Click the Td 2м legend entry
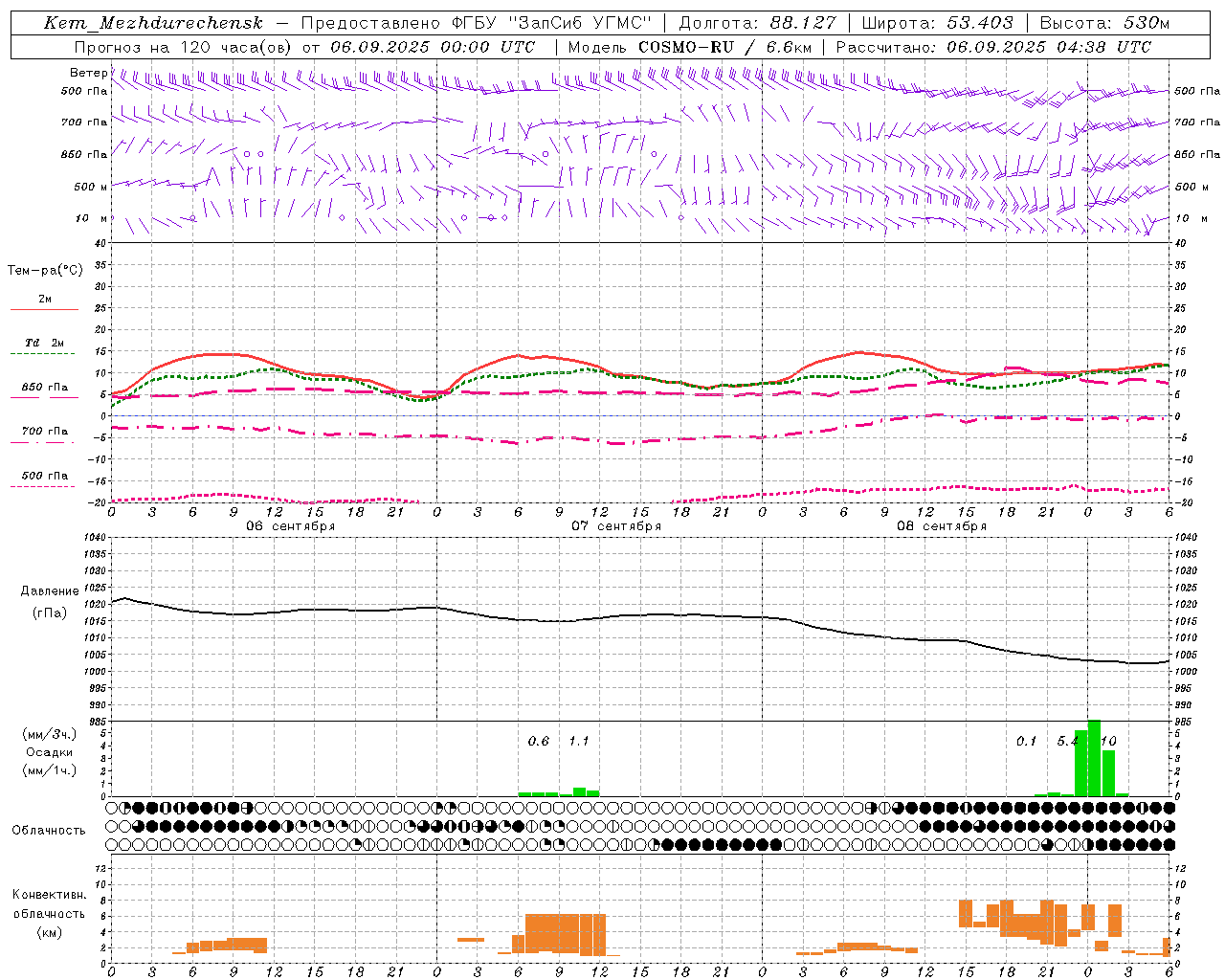The width and height of the screenshot is (1225, 980). tap(44, 343)
